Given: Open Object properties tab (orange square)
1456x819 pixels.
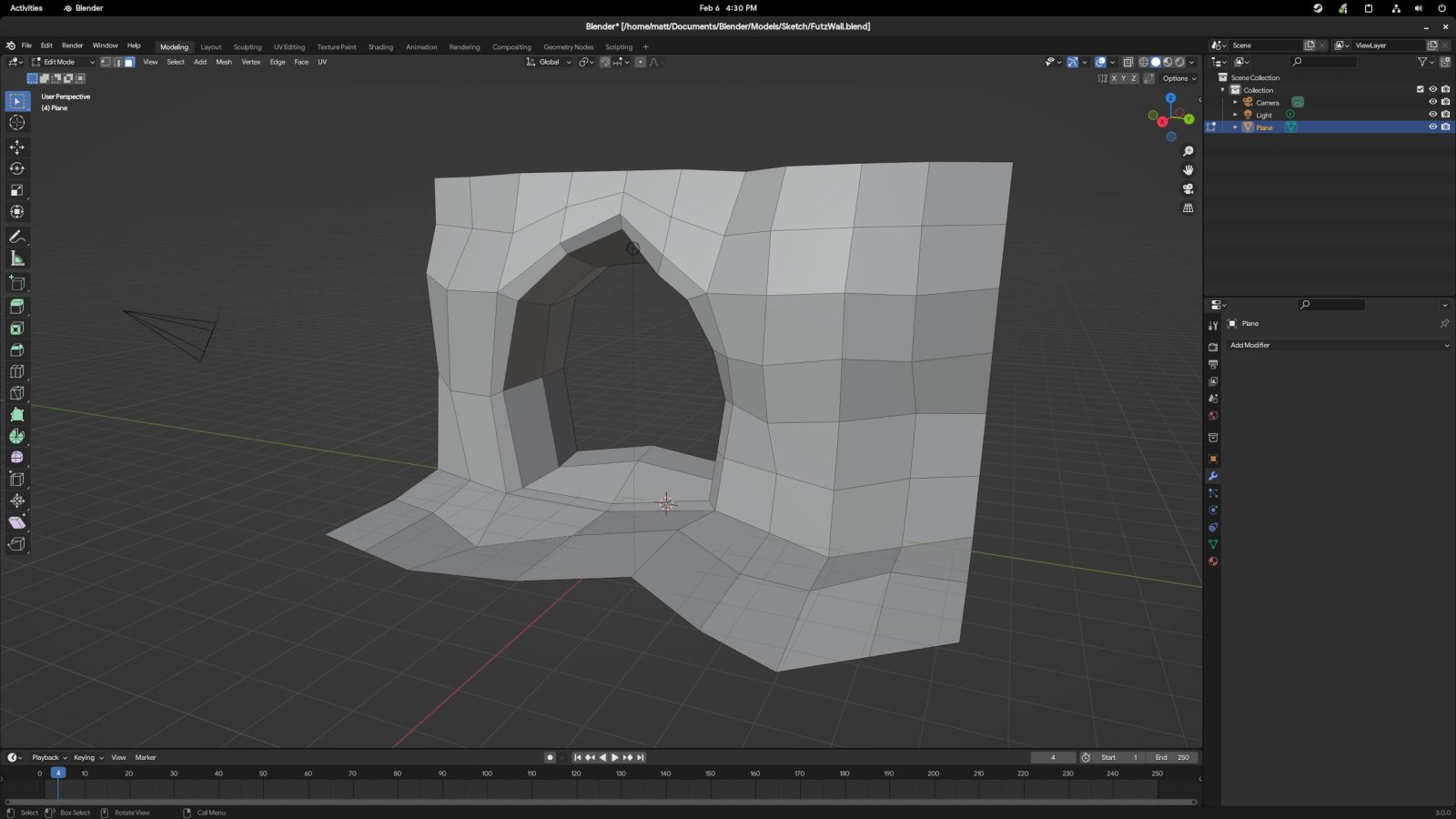Looking at the screenshot, I should [1213, 459].
